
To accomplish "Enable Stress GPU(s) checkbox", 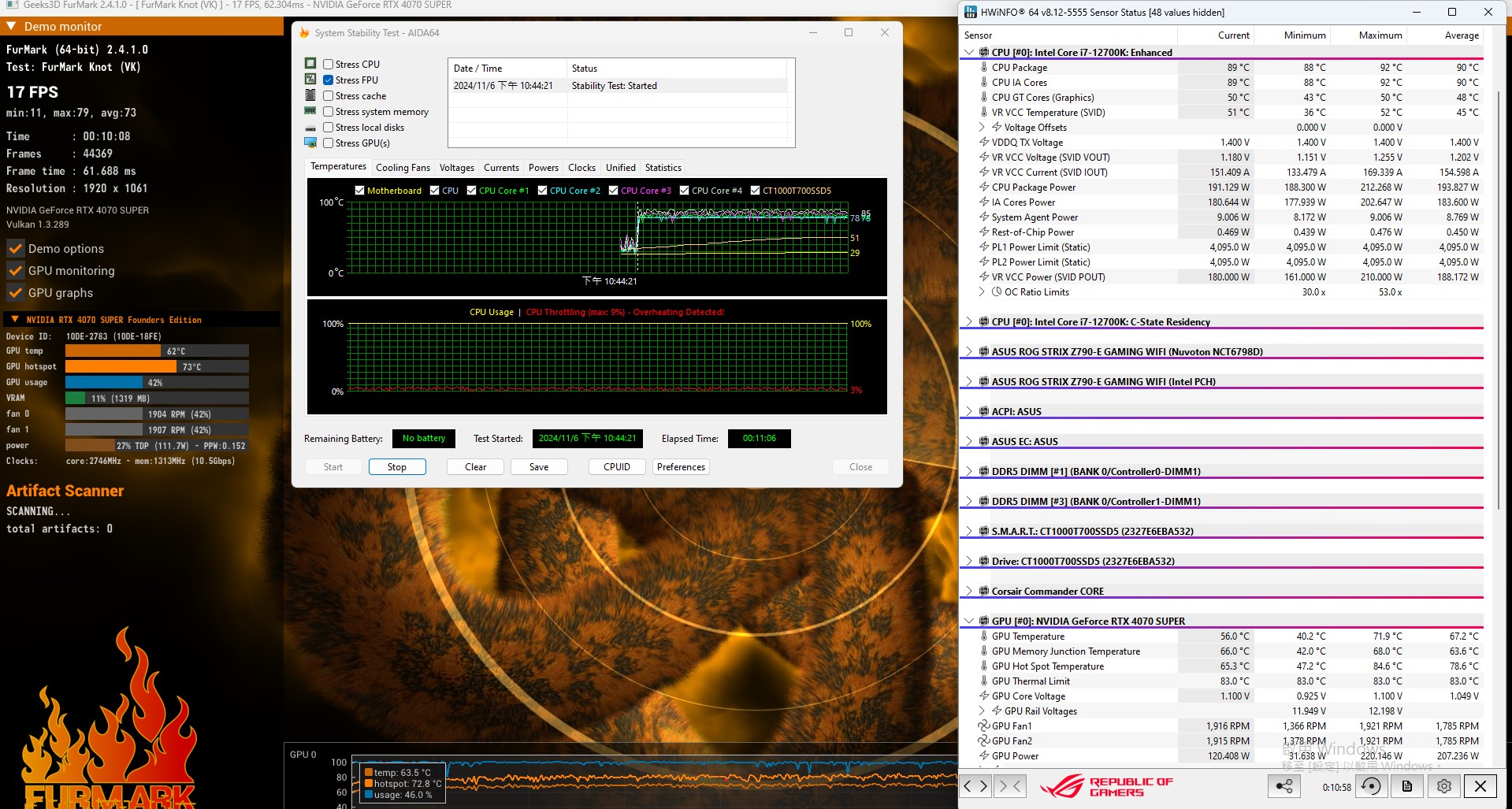I will [x=329, y=143].
